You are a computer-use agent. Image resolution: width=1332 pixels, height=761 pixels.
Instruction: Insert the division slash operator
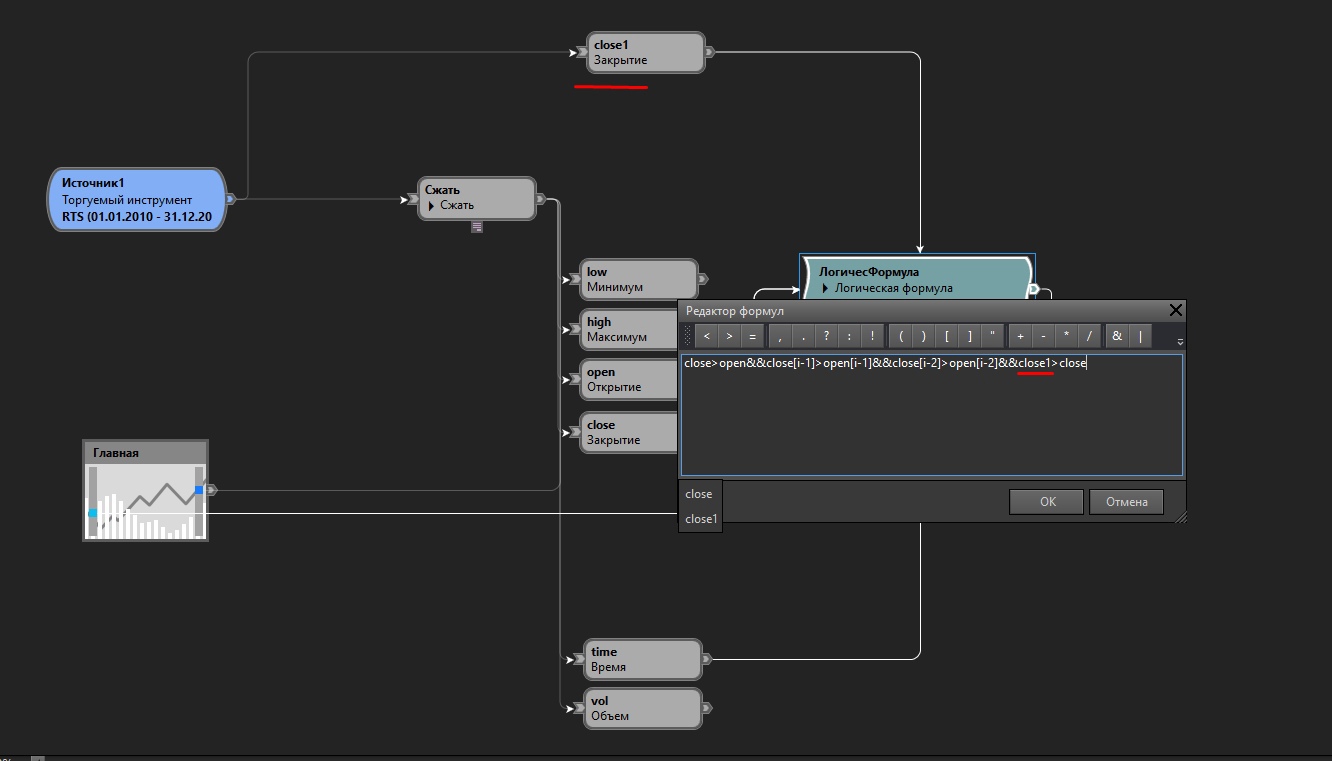pyautogui.click(x=1089, y=336)
